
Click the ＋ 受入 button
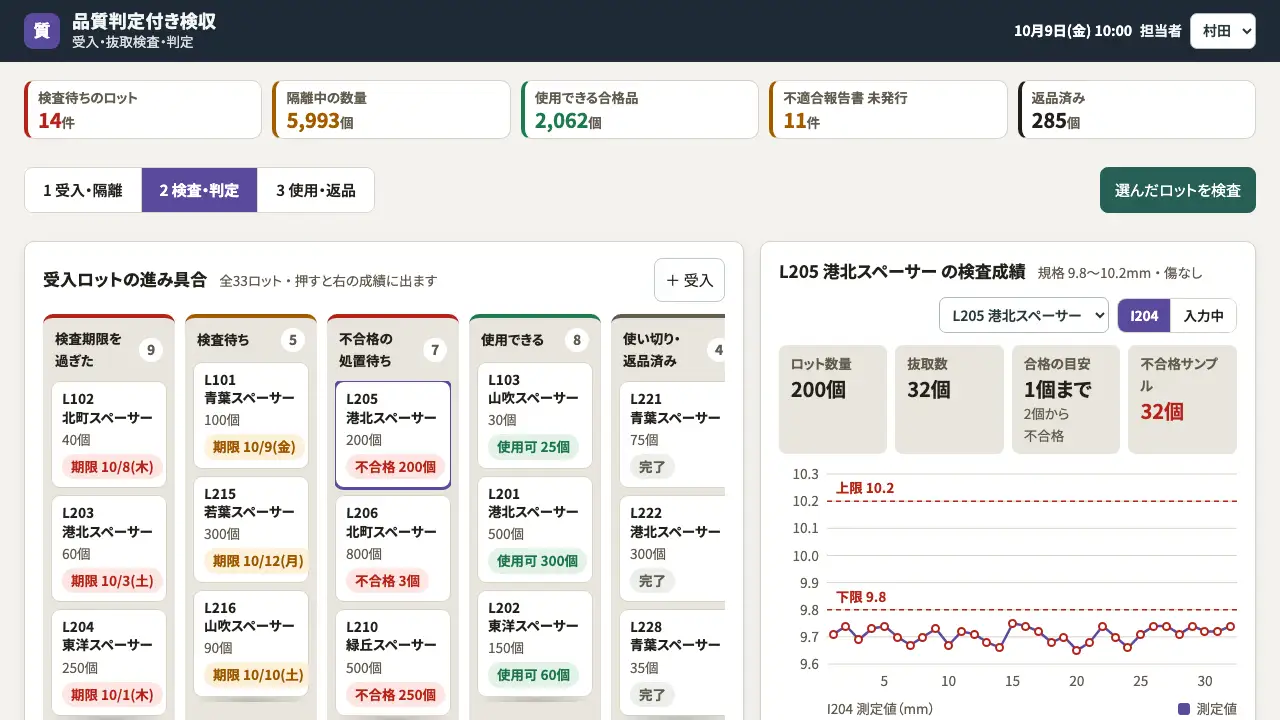689,280
